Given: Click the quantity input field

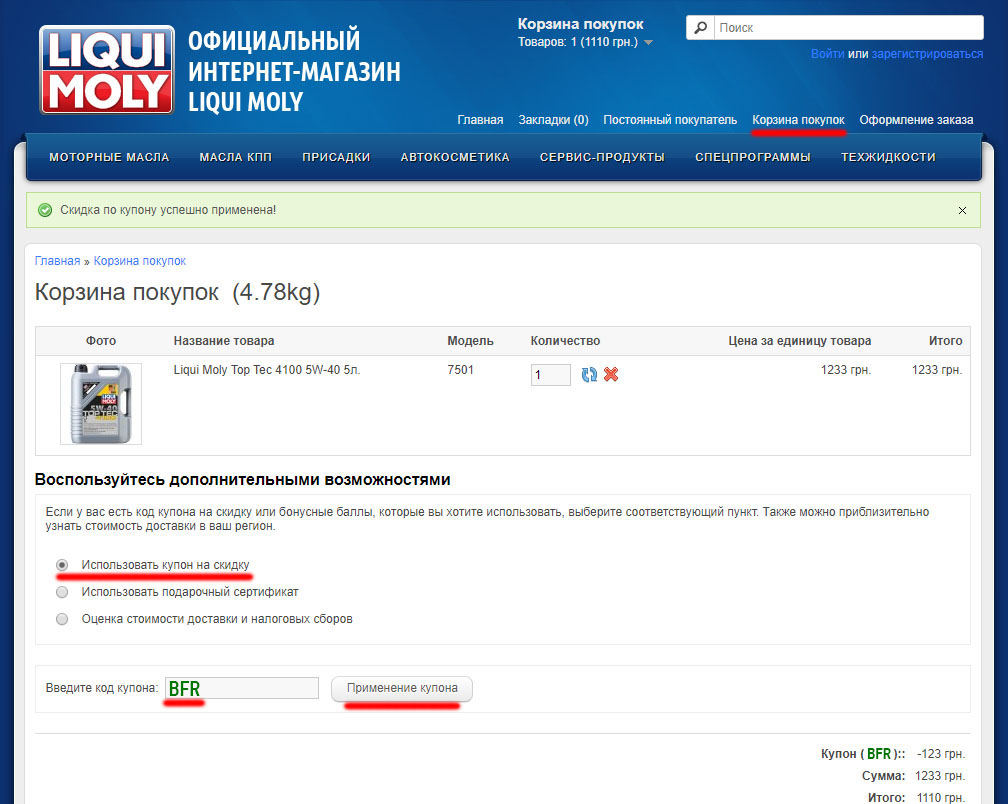Looking at the screenshot, I should tap(551, 375).
